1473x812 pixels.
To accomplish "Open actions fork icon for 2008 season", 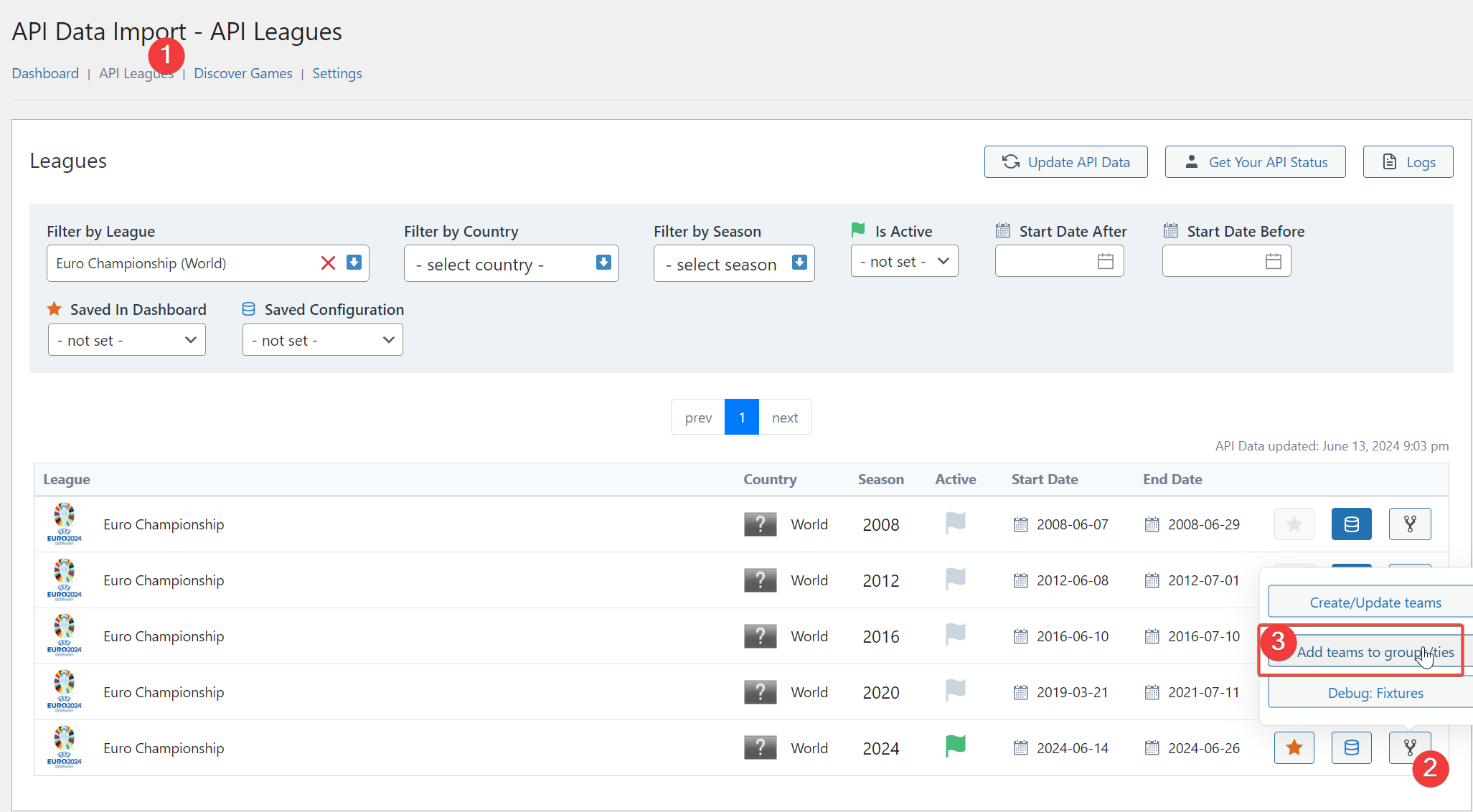I will pyautogui.click(x=1410, y=524).
